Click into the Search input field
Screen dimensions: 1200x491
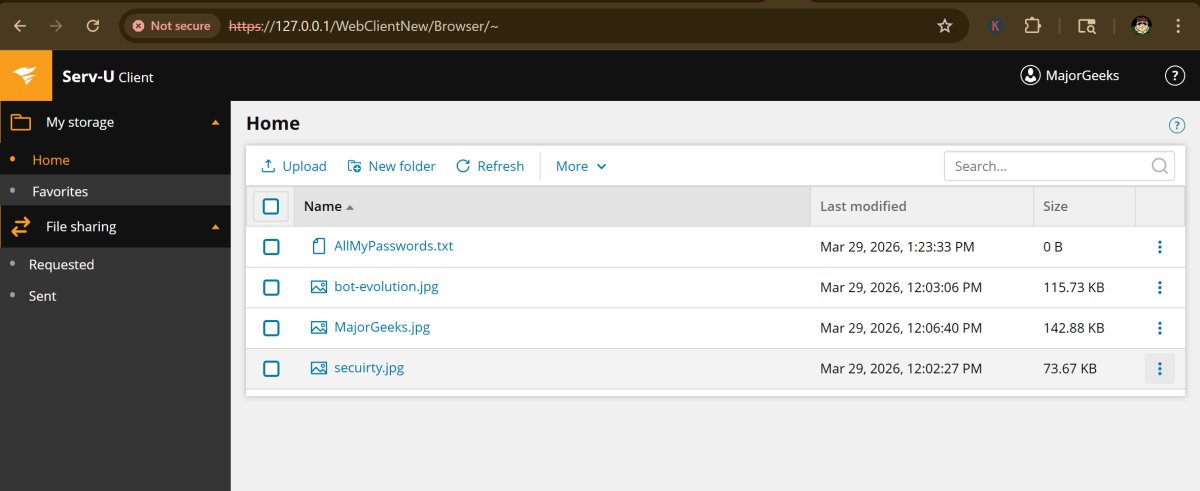1045,166
